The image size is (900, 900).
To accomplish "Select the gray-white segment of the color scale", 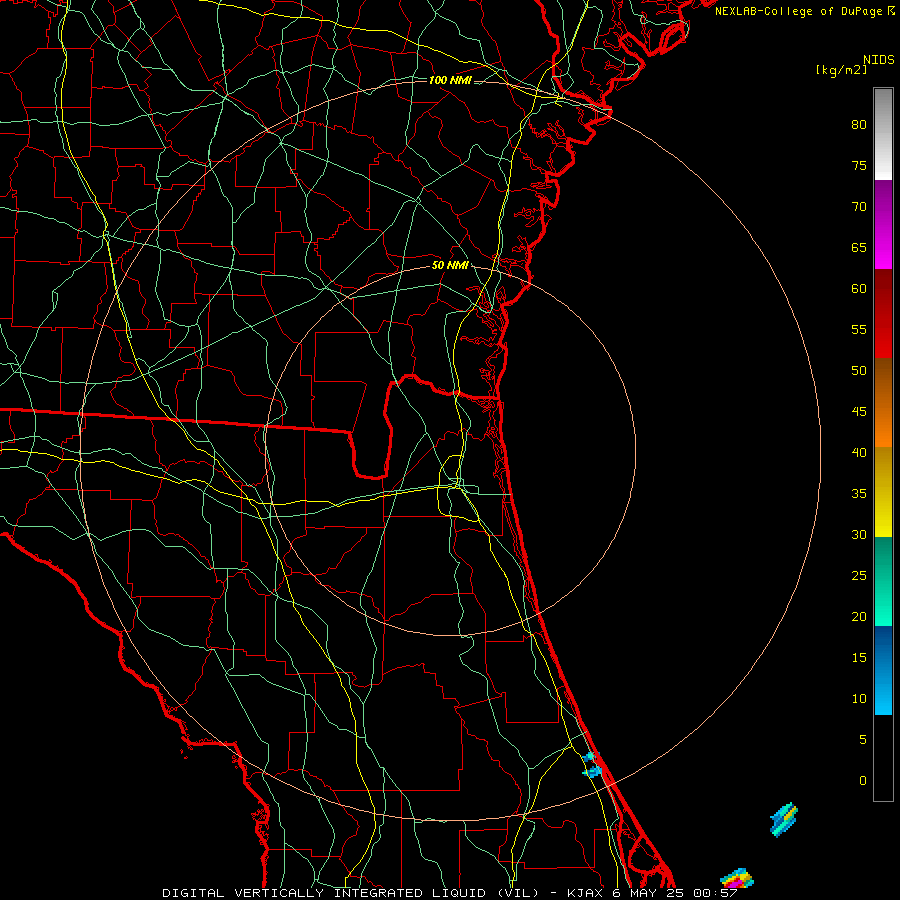I will pos(883,134).
